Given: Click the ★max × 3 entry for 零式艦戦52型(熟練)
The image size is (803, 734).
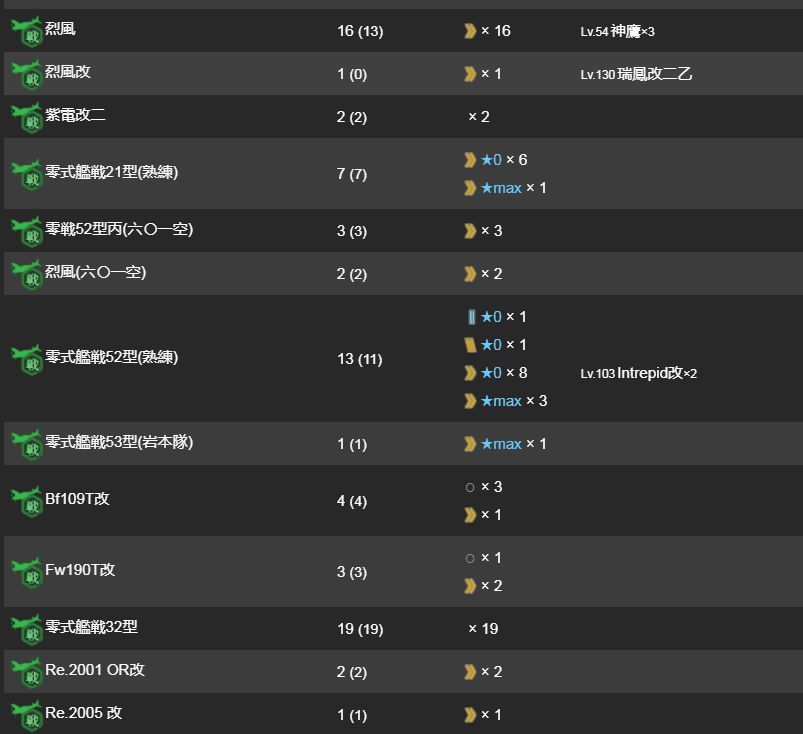Looking at the screenshot, I should point(514,401).
